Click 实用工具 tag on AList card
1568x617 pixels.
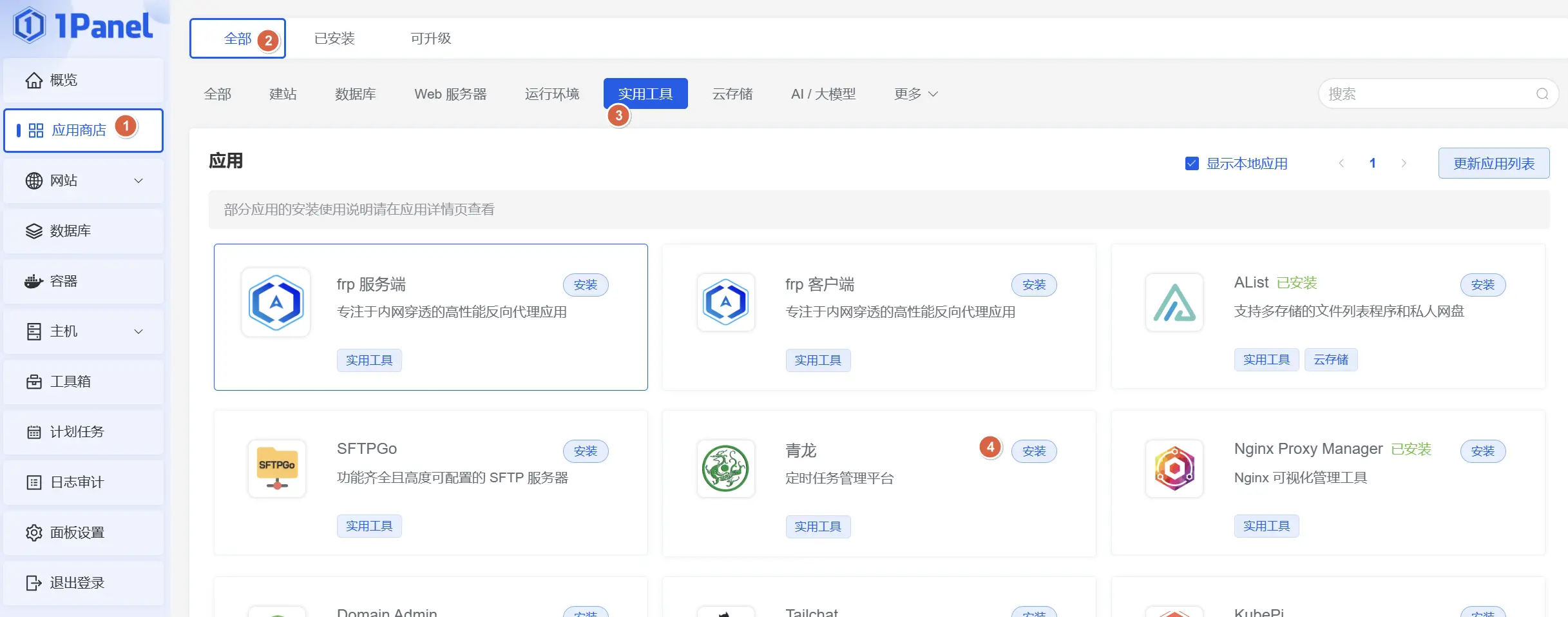tap(1267, 360)
